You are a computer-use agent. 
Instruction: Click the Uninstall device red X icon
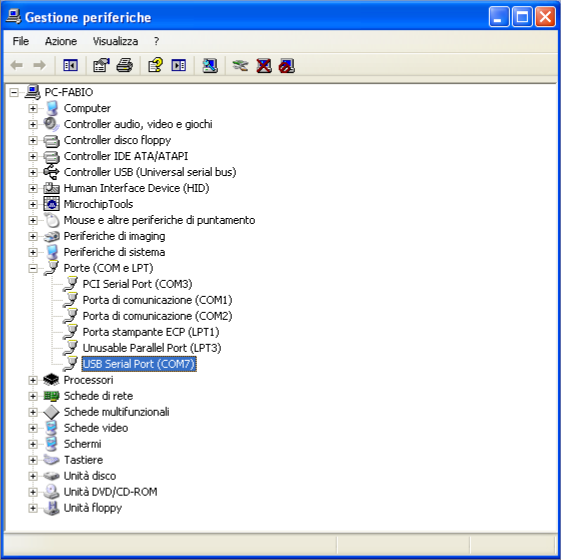pos(264,65)
